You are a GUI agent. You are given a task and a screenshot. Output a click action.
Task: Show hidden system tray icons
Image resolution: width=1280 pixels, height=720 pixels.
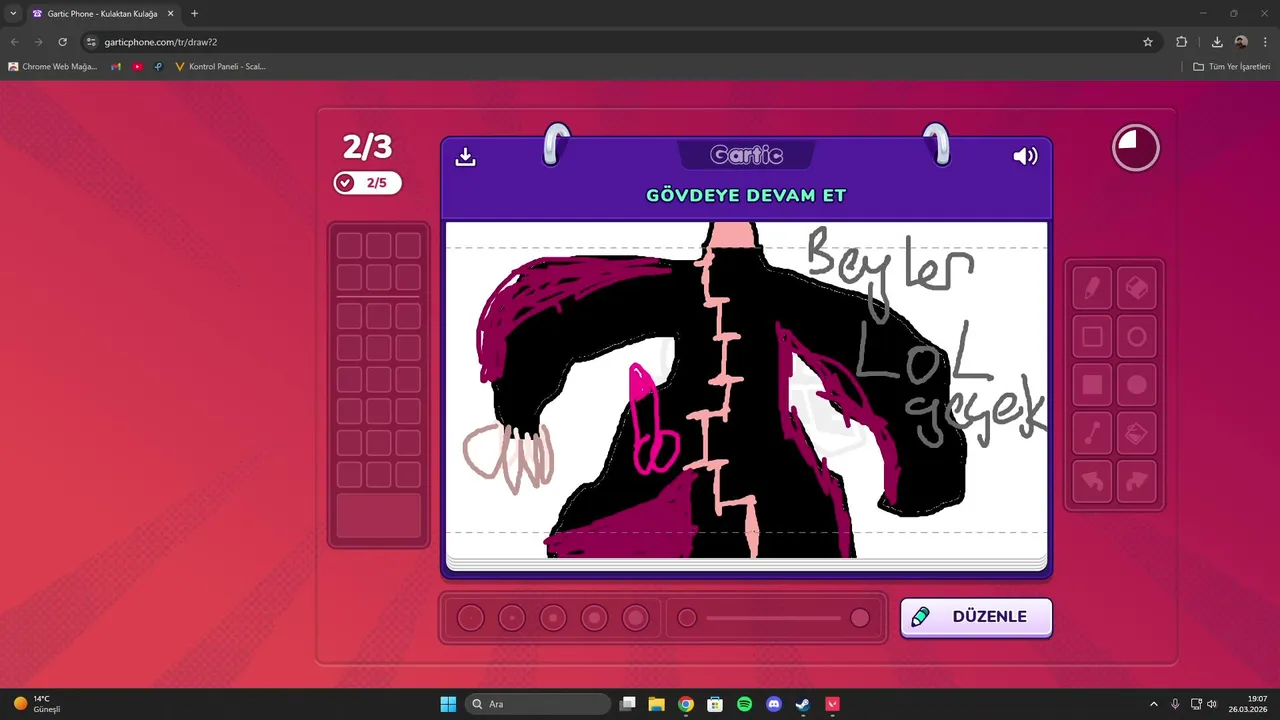point(1153,704)
